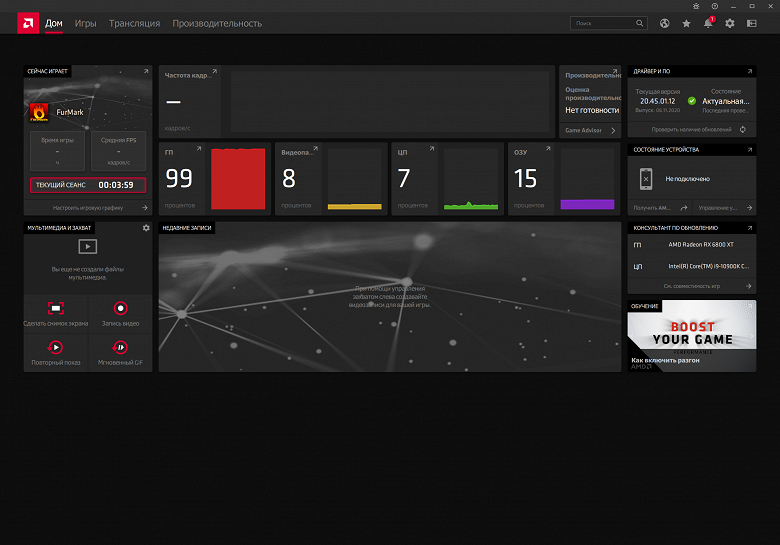
Task: Click the bug report icon in title bar
Action: (696, 6)
